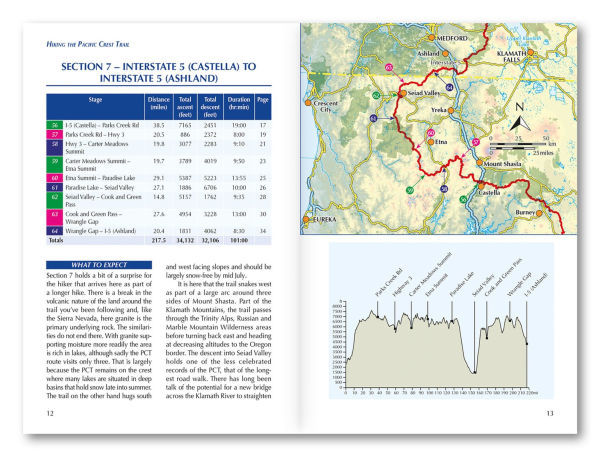The width and height of the screenshot is (600, 457).
Task: Click 'Paradise Lake' label on elevation profile
Action: coord(461,284)
